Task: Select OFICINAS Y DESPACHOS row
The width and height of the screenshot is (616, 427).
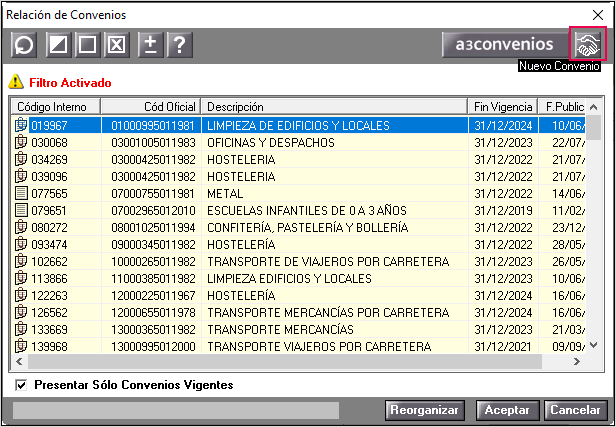Action: pos(299,142)
